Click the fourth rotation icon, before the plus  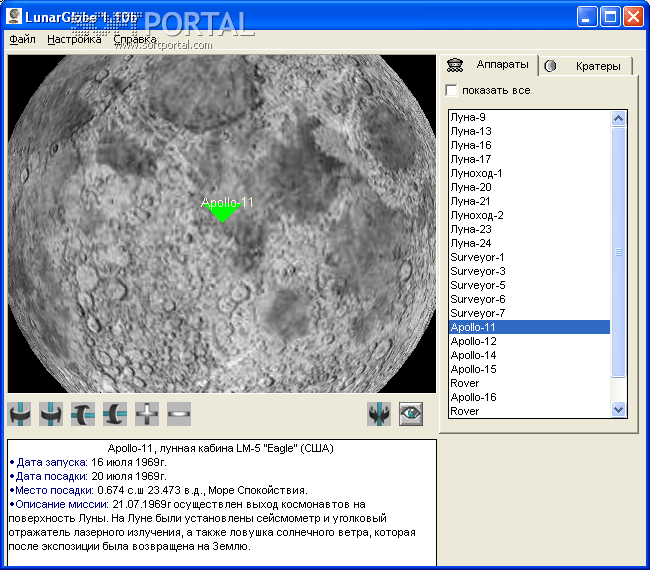point(116,413)
